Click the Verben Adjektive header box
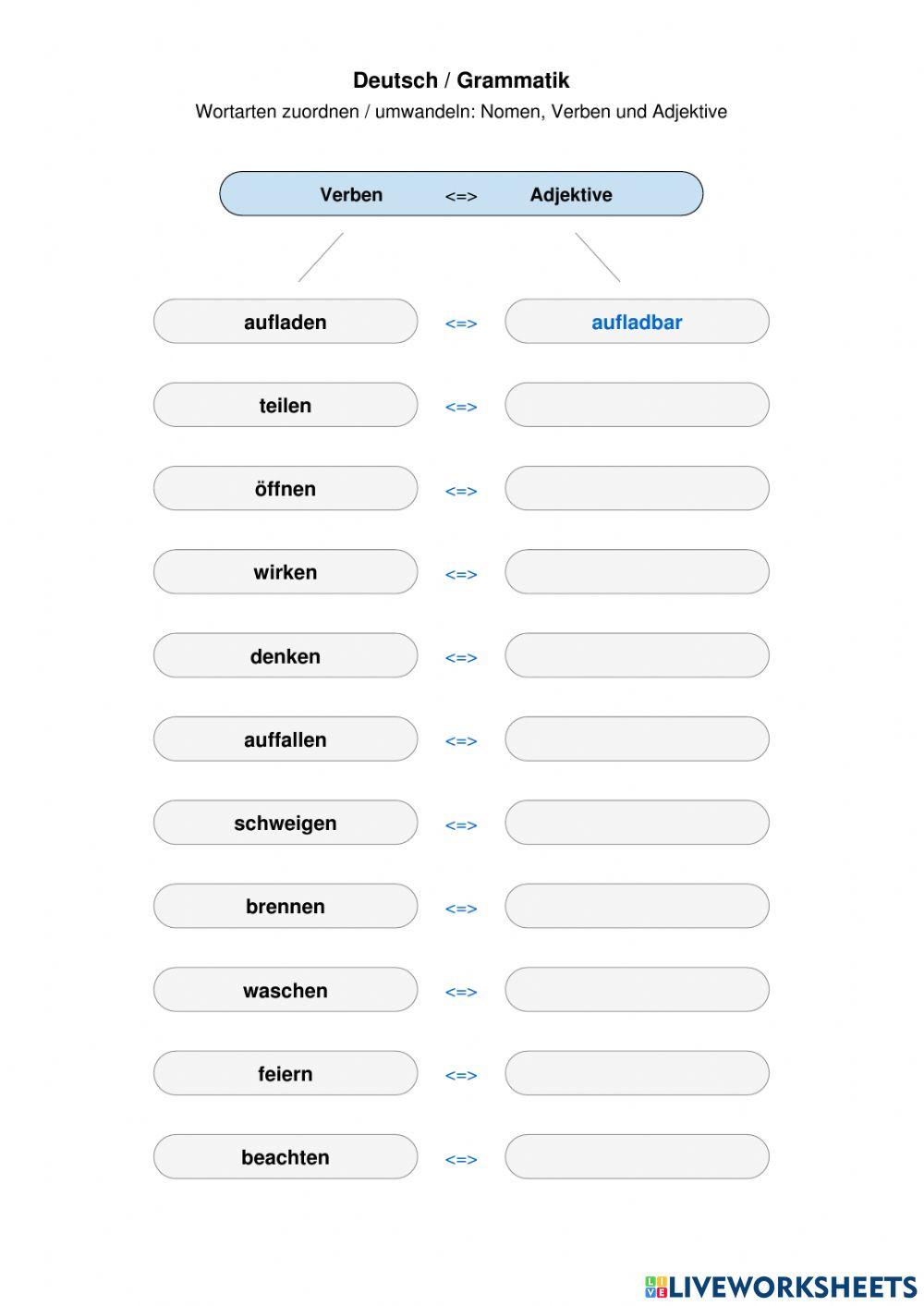Screen dimensions: 924x1306 461,194
